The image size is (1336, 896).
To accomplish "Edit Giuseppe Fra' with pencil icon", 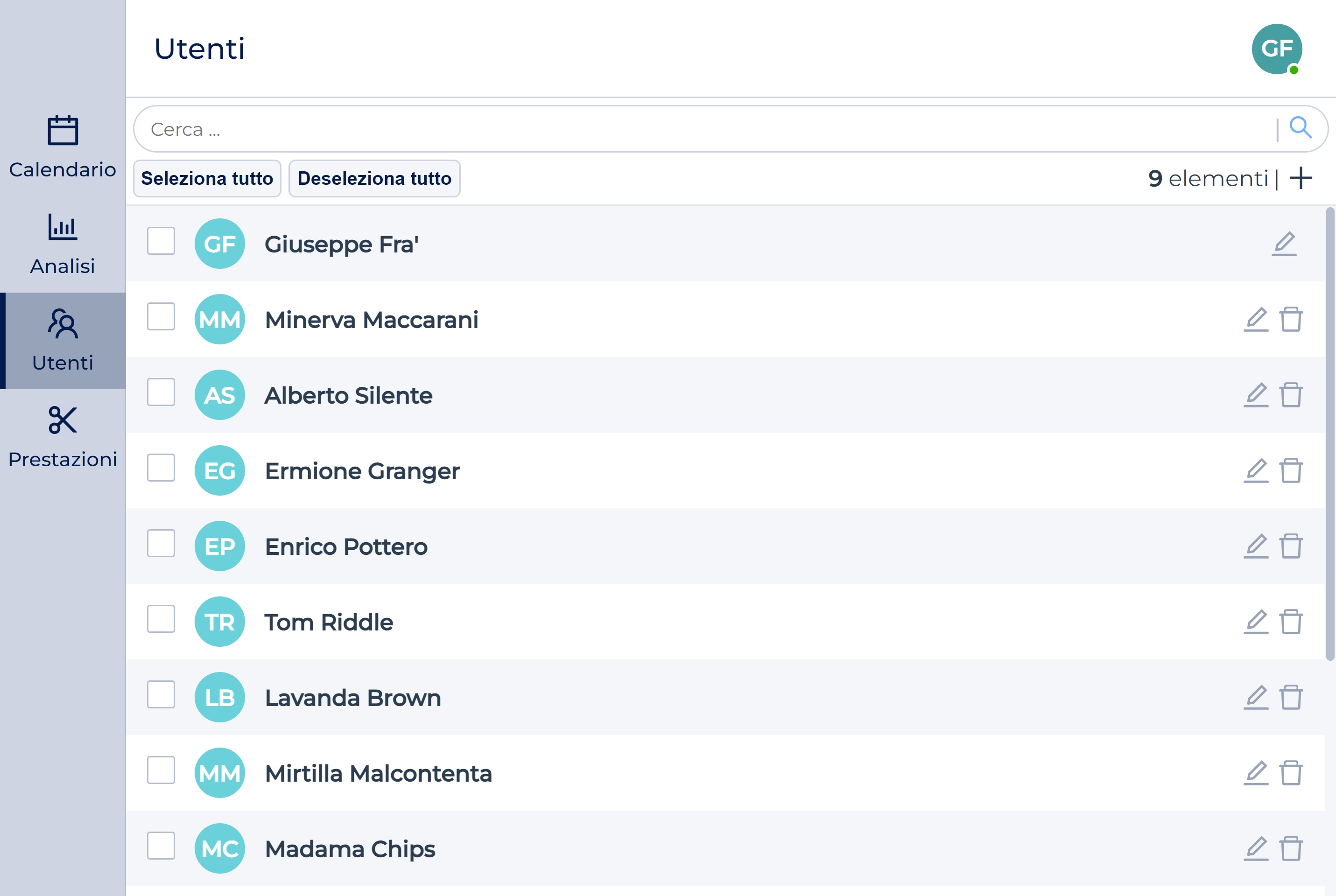I will [x=1283, y=244].
